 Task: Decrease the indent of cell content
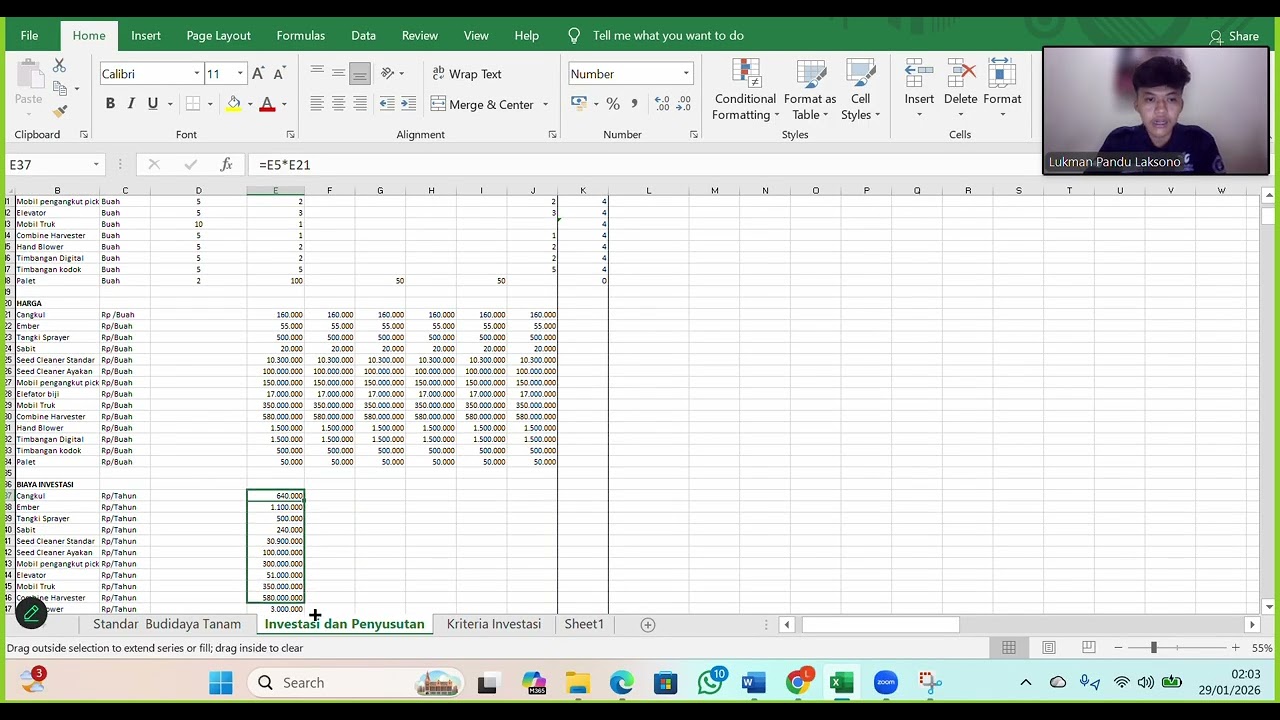tap(386, 104)
